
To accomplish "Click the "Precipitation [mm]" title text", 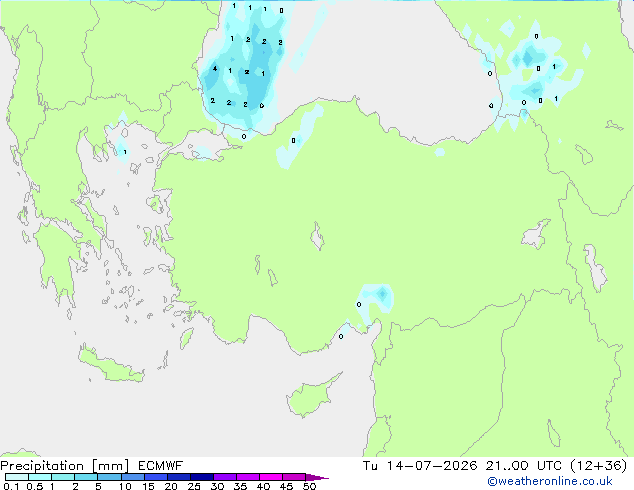I will click(x=65, y=466).
